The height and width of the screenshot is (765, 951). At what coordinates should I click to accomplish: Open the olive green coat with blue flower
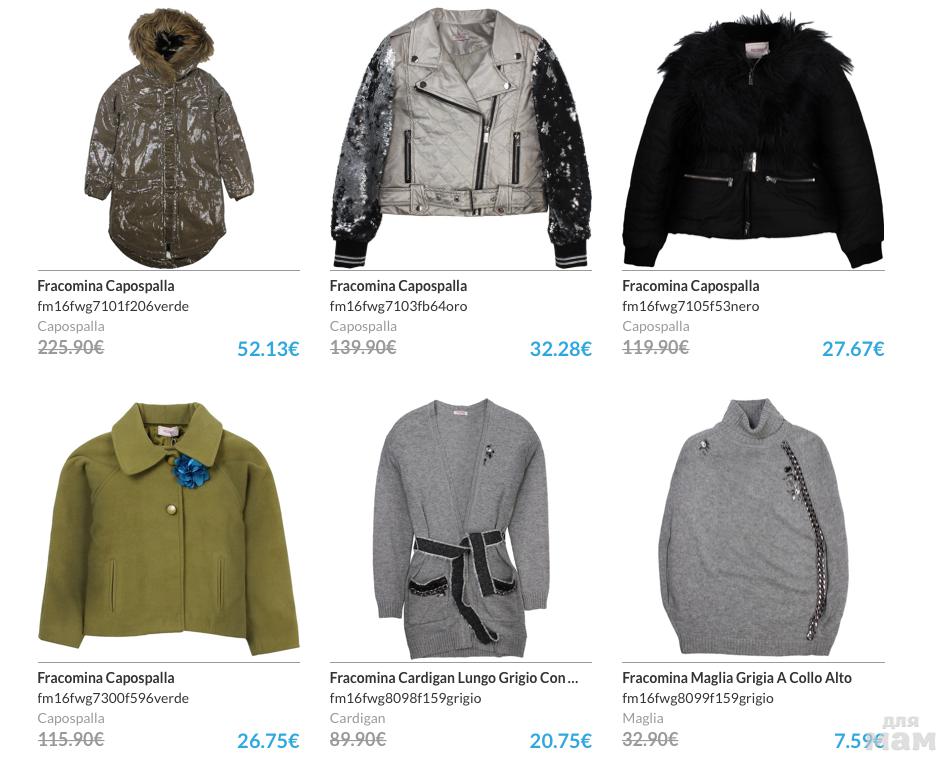click(x=169, y=529)
